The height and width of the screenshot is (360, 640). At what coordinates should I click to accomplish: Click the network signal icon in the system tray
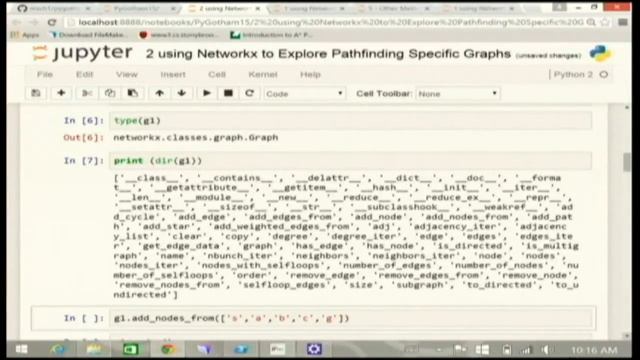526,350
